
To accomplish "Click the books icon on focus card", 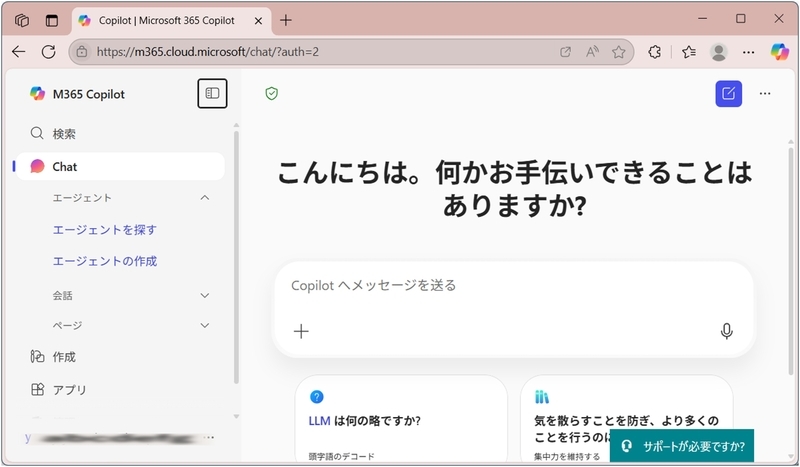I will point(542,397).
